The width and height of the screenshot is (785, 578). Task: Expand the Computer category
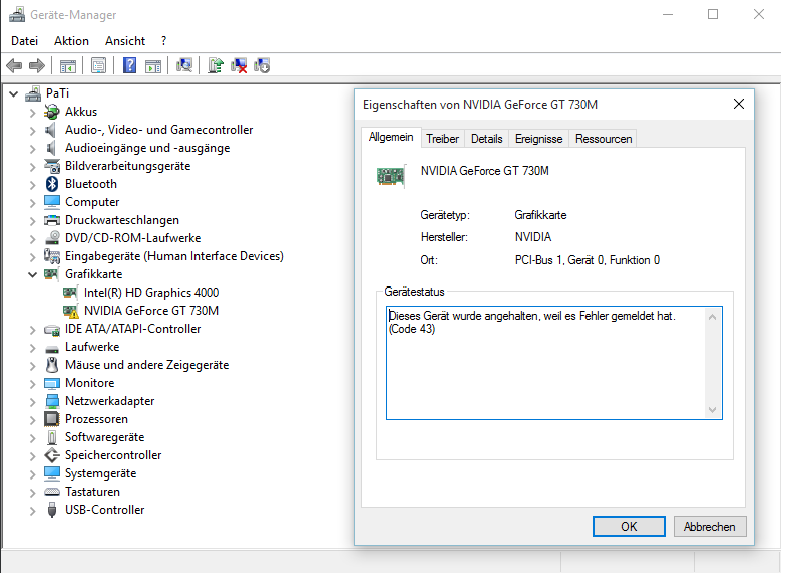(33, 203)
